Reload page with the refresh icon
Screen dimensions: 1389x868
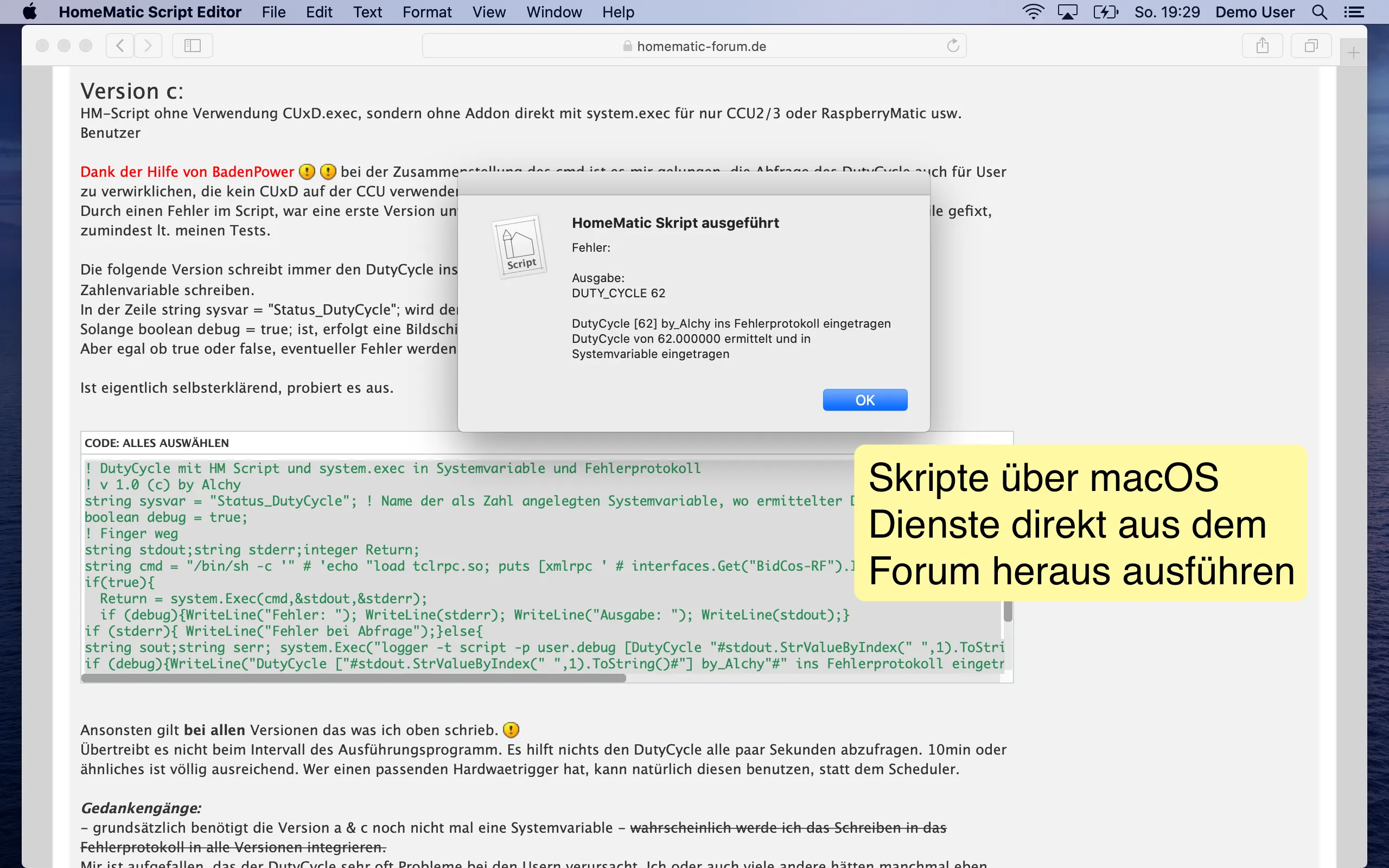coord(953,46)
